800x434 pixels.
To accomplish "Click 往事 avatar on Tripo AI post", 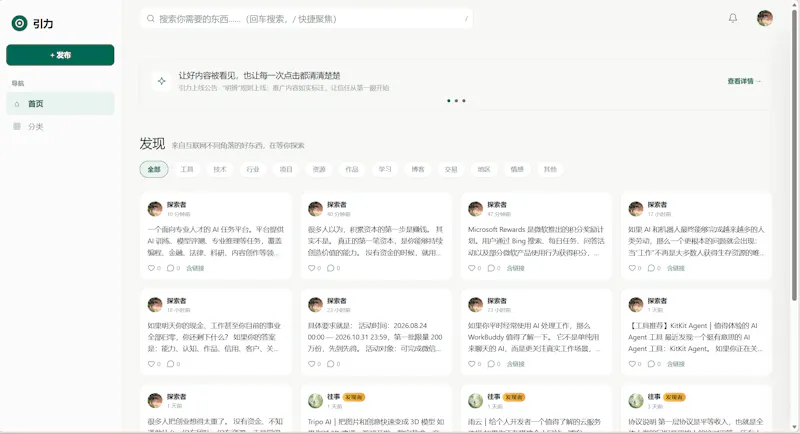I will click(315, 400).
